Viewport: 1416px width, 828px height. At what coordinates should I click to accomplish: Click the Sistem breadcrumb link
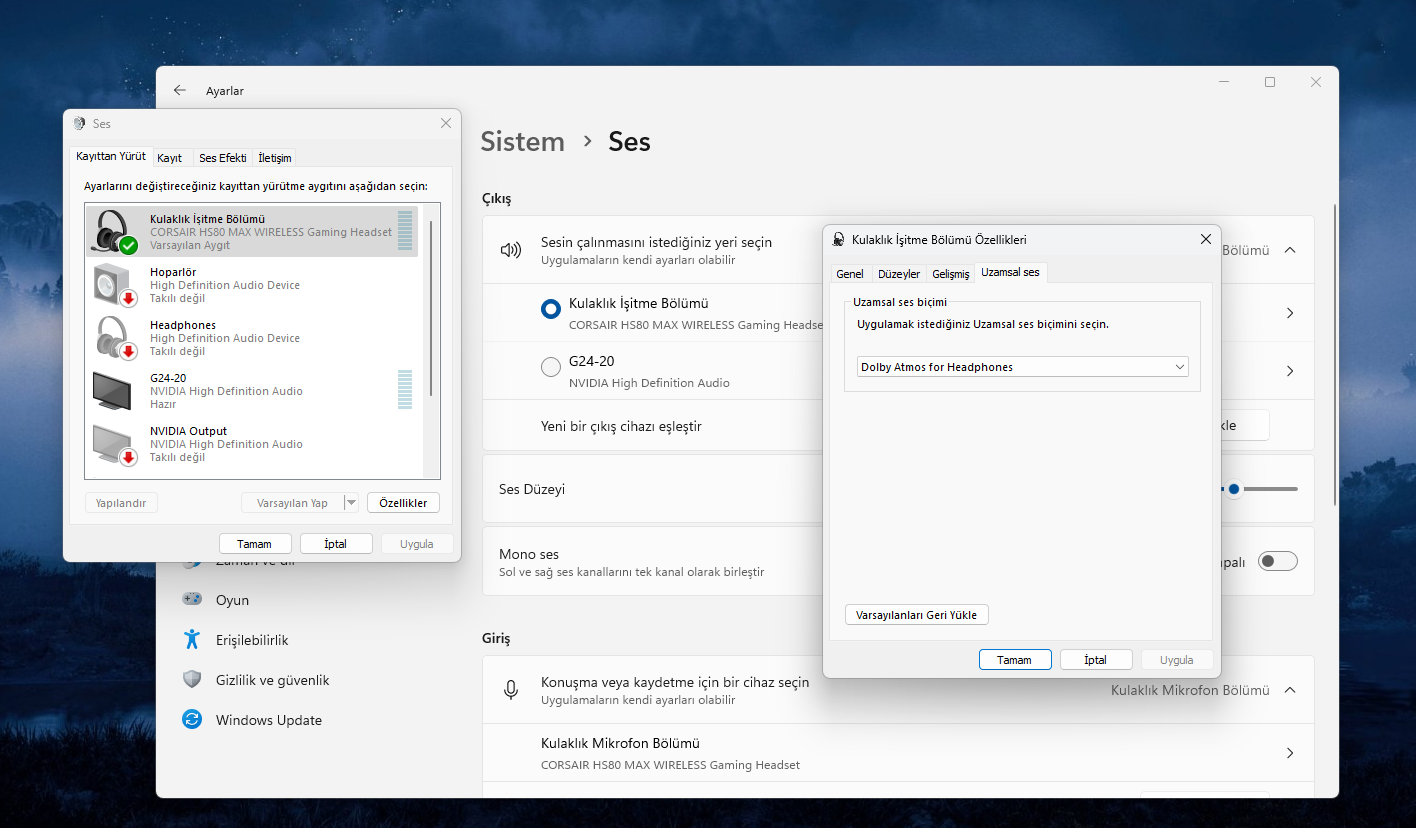(522, 141)
